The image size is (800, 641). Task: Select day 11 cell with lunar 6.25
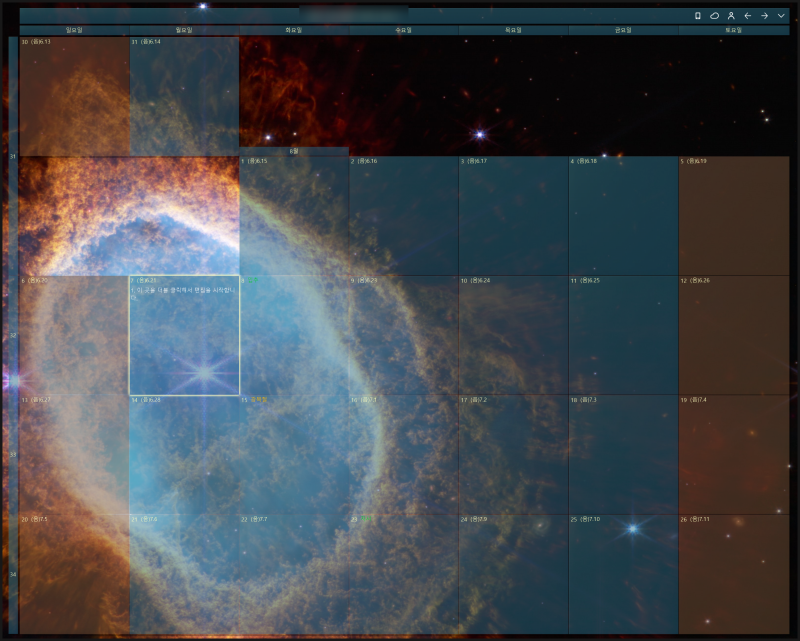pyautogui.click(x=624, y=335)
